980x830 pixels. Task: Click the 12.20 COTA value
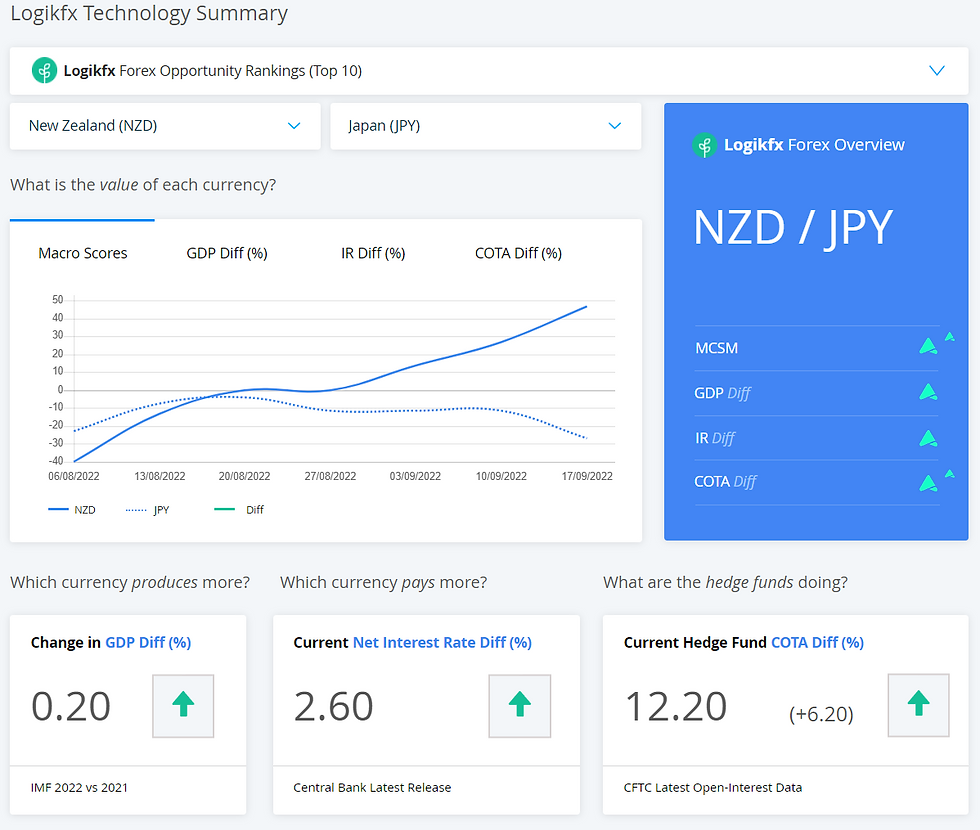(x=676, y=707)
